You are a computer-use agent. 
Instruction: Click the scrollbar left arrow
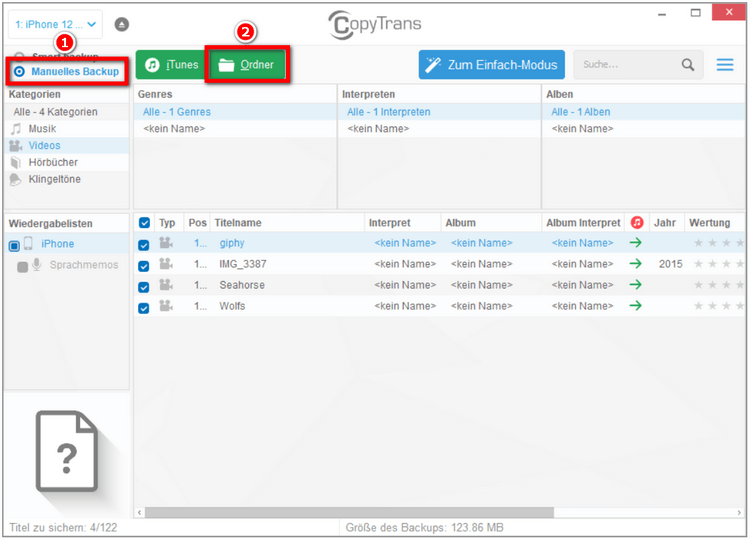[139, 513]
